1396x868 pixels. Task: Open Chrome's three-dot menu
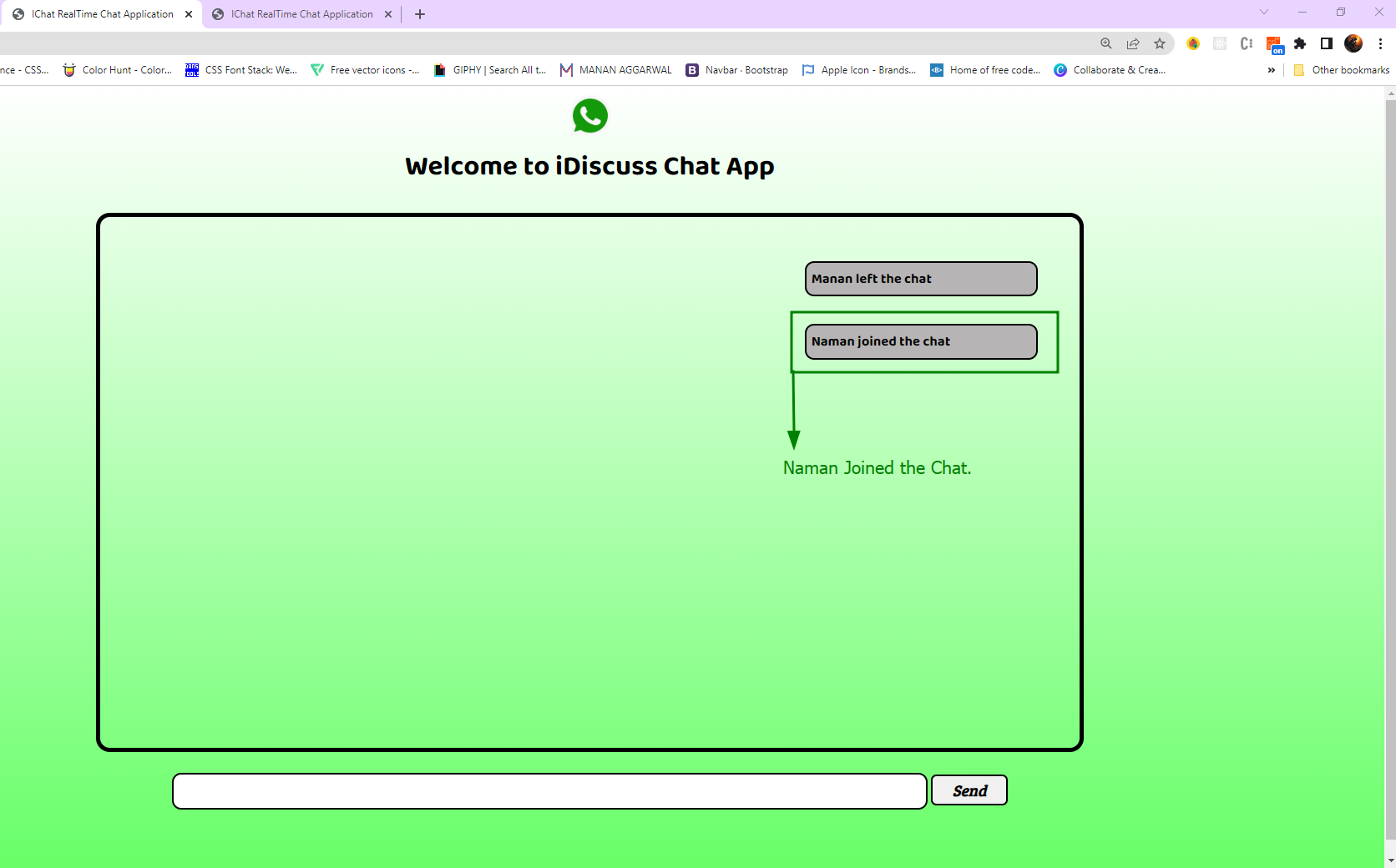(x=1380, y=43)
